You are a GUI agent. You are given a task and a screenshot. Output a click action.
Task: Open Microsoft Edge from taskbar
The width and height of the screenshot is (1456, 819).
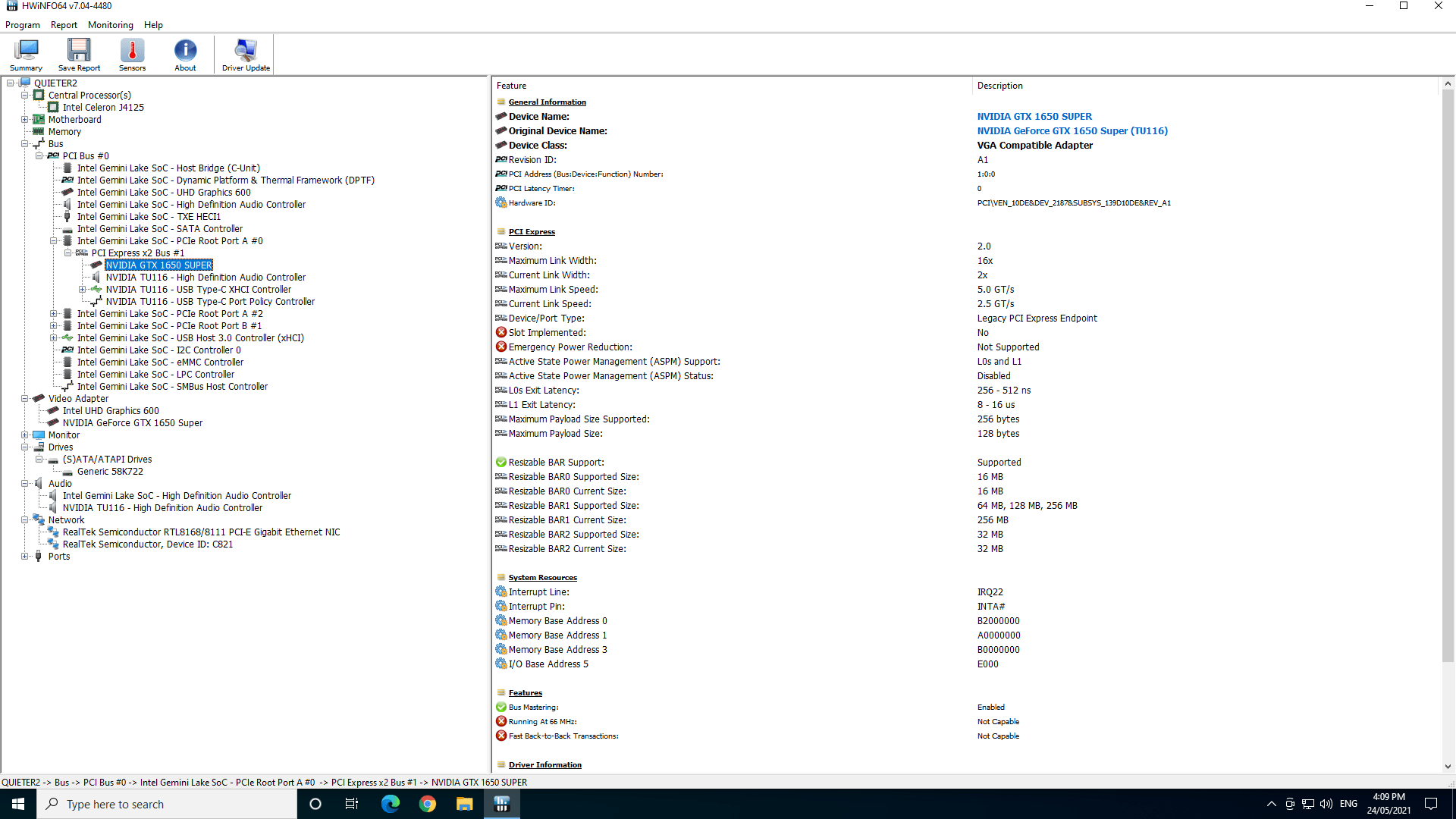(x=390, y=804)
